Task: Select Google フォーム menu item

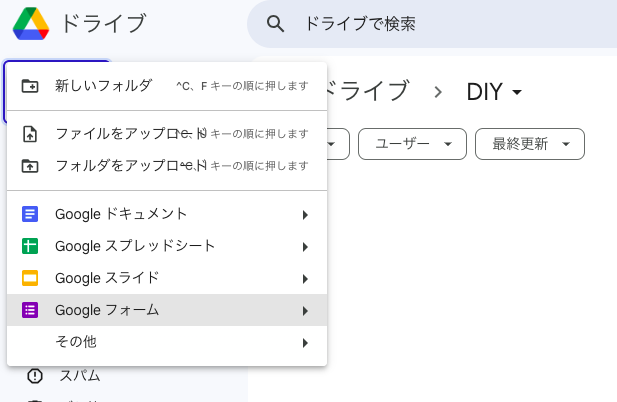Action: click(167, 310)
